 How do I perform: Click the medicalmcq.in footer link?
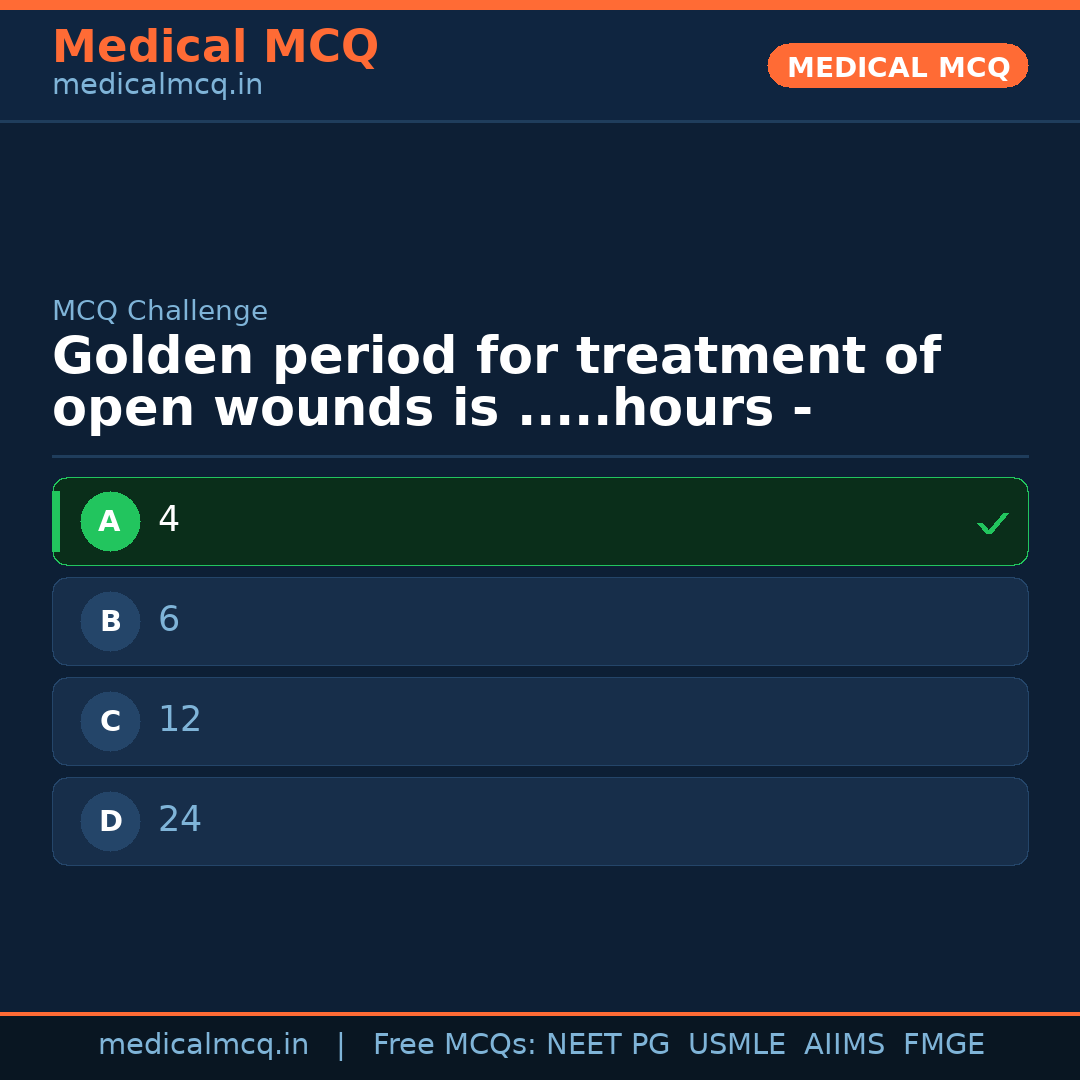(x=203, y=1044)
